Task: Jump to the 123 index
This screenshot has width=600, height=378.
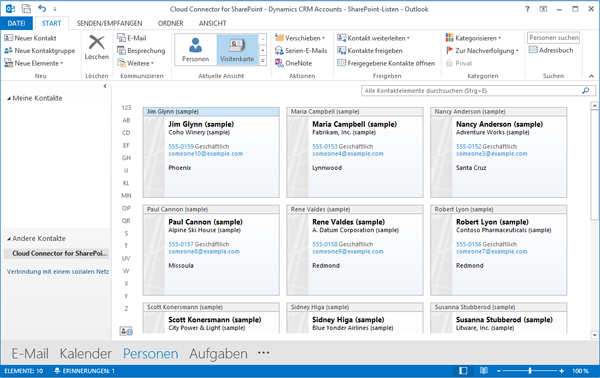Action: [x=126, y=108]
